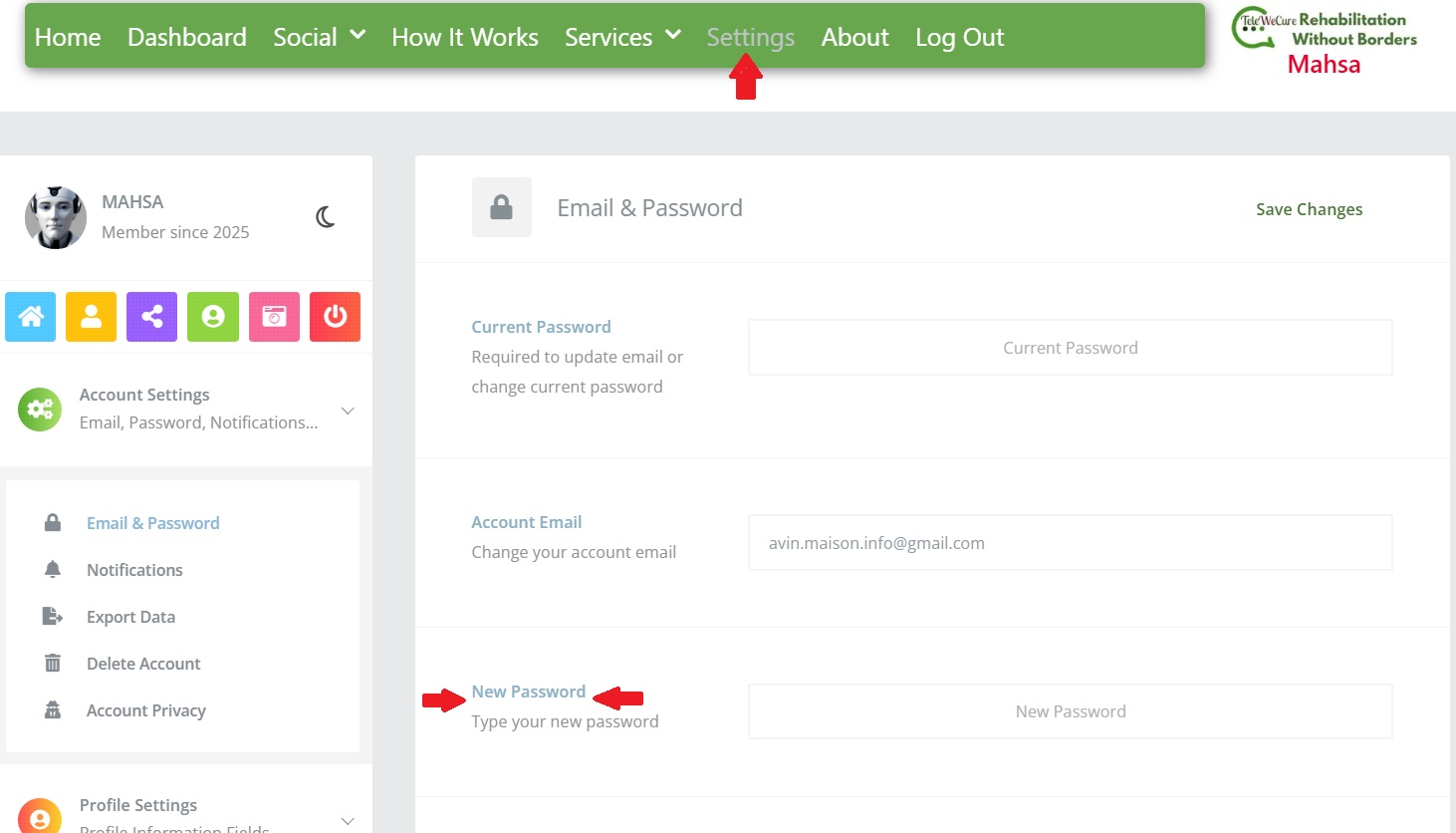Viewport: 1456px width, 833px height.
Task: Click the red power logout icon button
Action: coord(335,317)
